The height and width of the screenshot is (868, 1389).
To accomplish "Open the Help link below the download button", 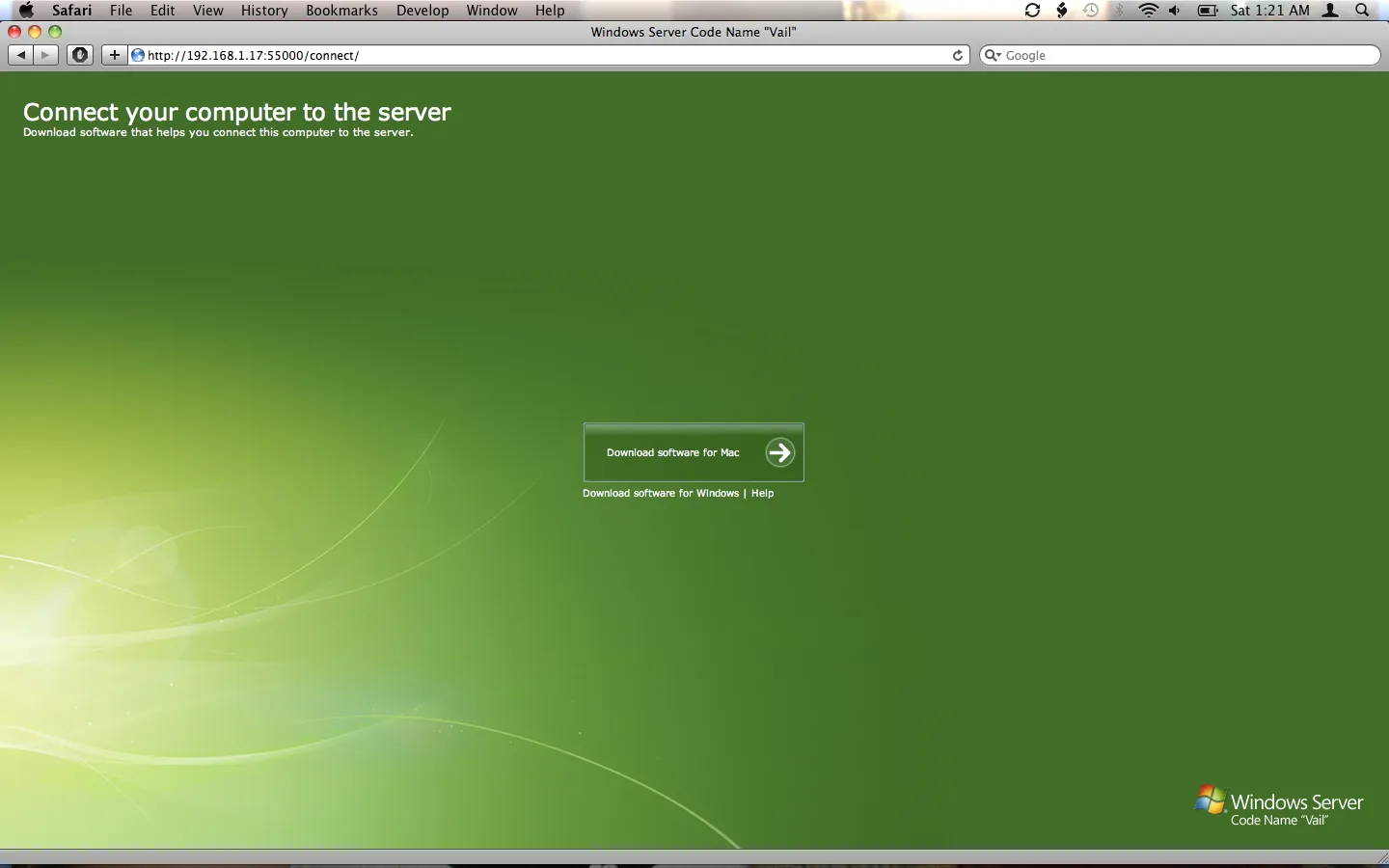I will click(762, 493).
